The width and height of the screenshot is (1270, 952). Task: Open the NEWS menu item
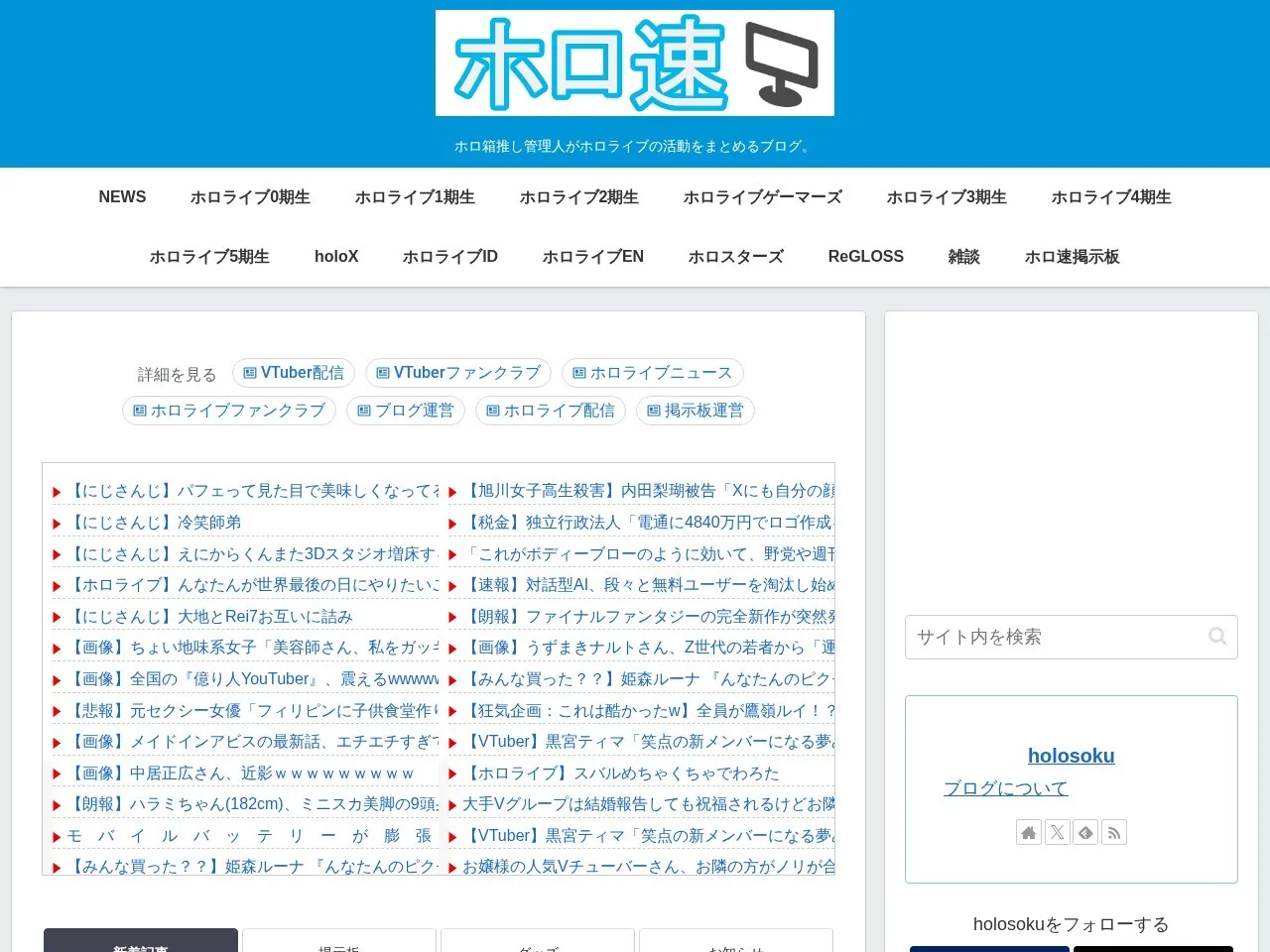click(x=122, y=197)
